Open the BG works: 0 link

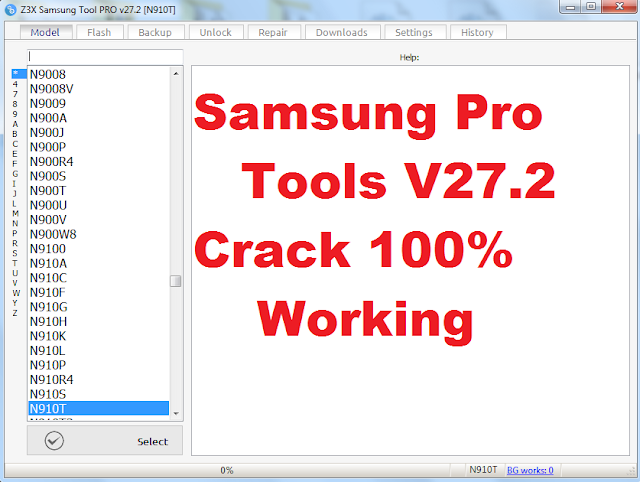point(530,470)
